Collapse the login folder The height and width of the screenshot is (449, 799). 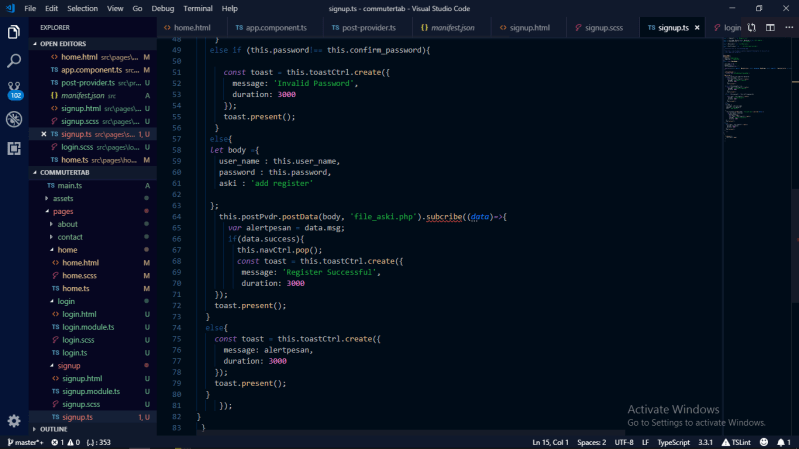tap(93, 301)
